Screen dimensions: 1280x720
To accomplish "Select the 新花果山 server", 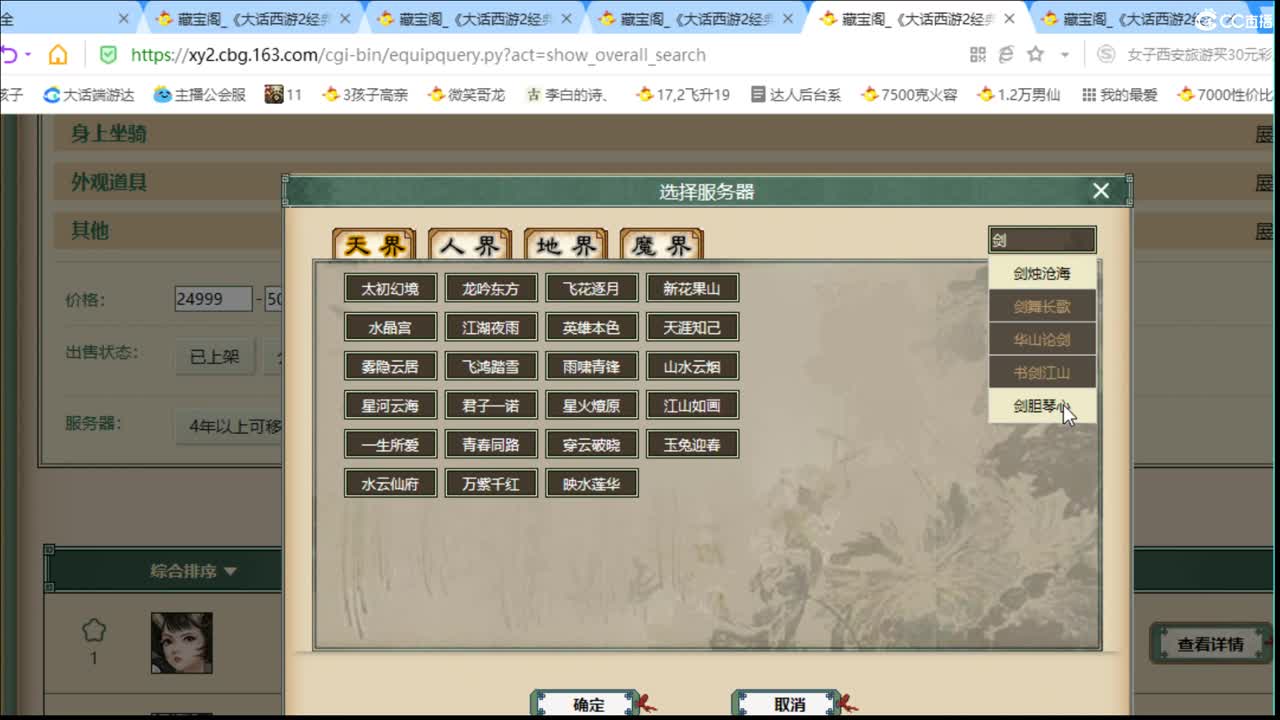I will coord(692,288).
